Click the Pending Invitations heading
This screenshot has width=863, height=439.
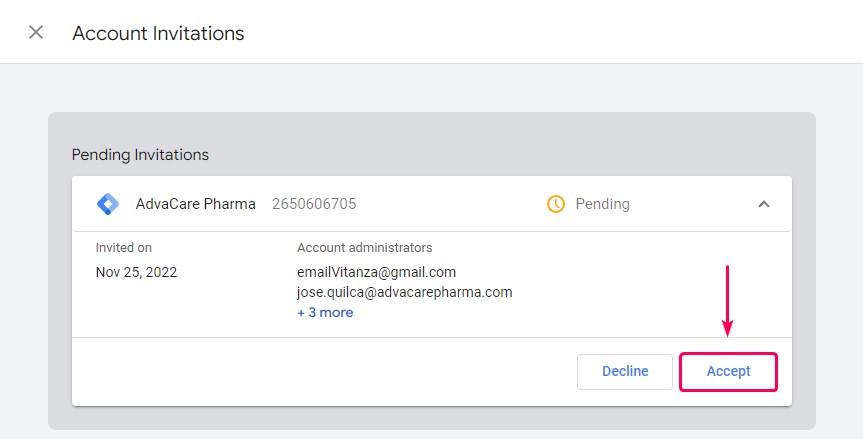140,155
